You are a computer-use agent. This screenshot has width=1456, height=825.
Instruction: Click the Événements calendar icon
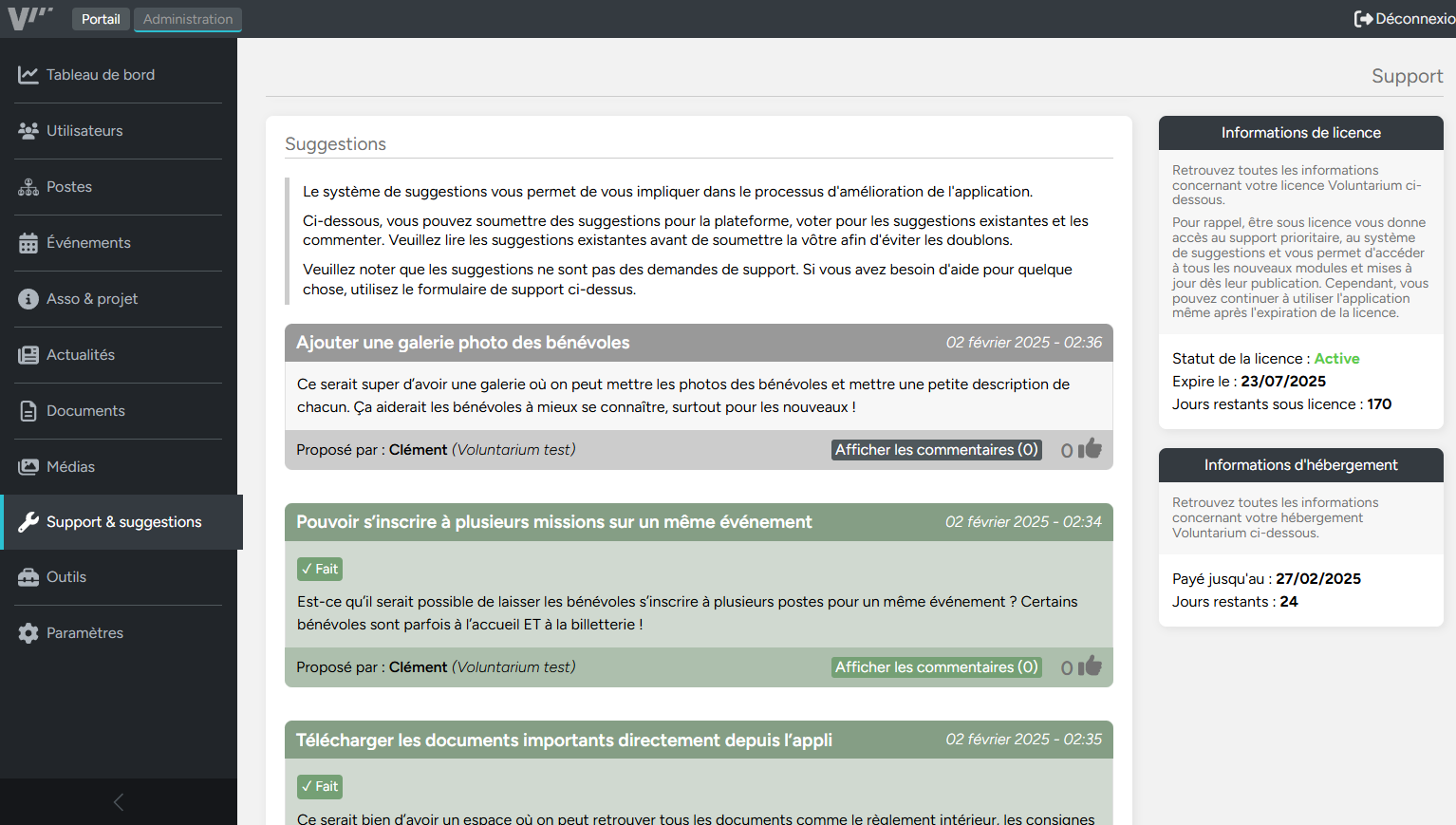click(x=28, y=242)
